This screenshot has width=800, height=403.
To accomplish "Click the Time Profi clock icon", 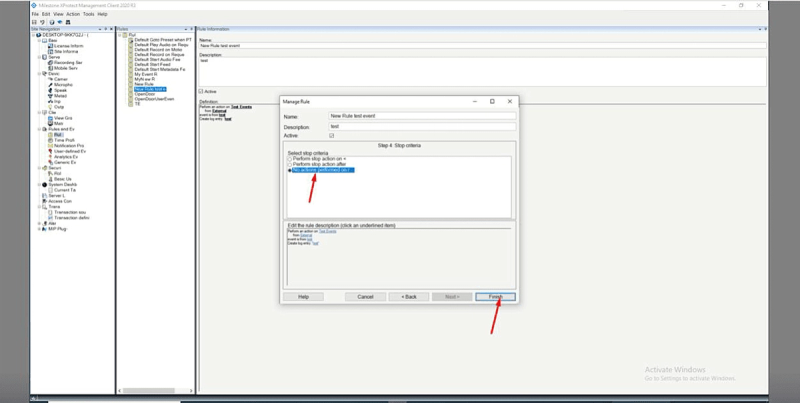I will pos(51,140).
